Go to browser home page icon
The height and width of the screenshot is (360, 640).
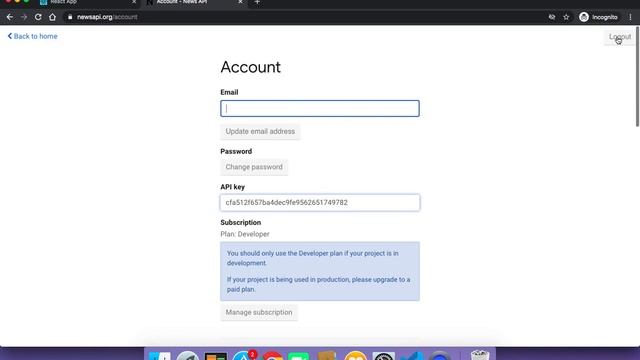click(52, 17)
